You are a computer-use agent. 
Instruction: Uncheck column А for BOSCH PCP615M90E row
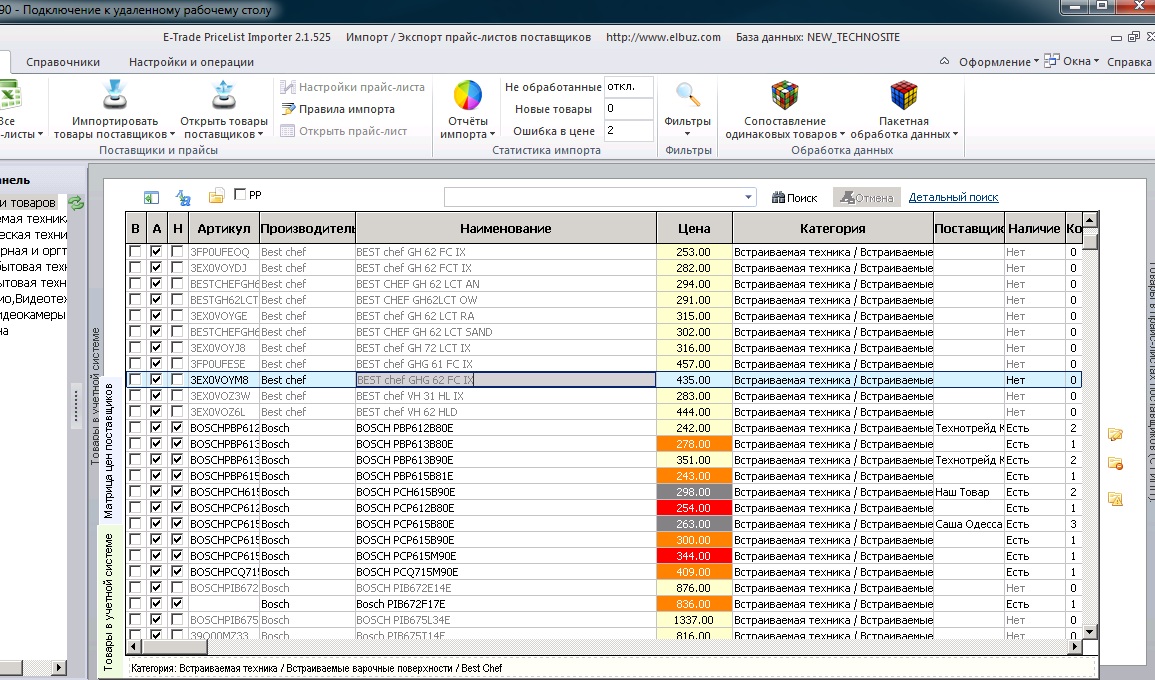tap(155, 555)
